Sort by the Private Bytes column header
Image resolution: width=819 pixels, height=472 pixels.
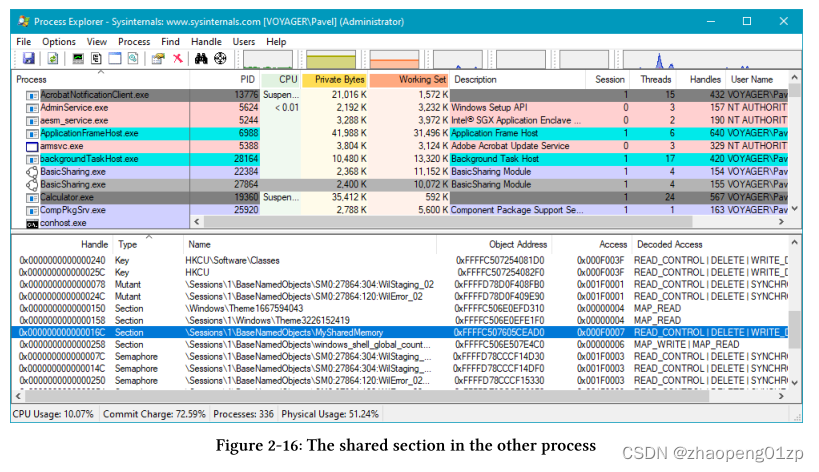[335, 79]
